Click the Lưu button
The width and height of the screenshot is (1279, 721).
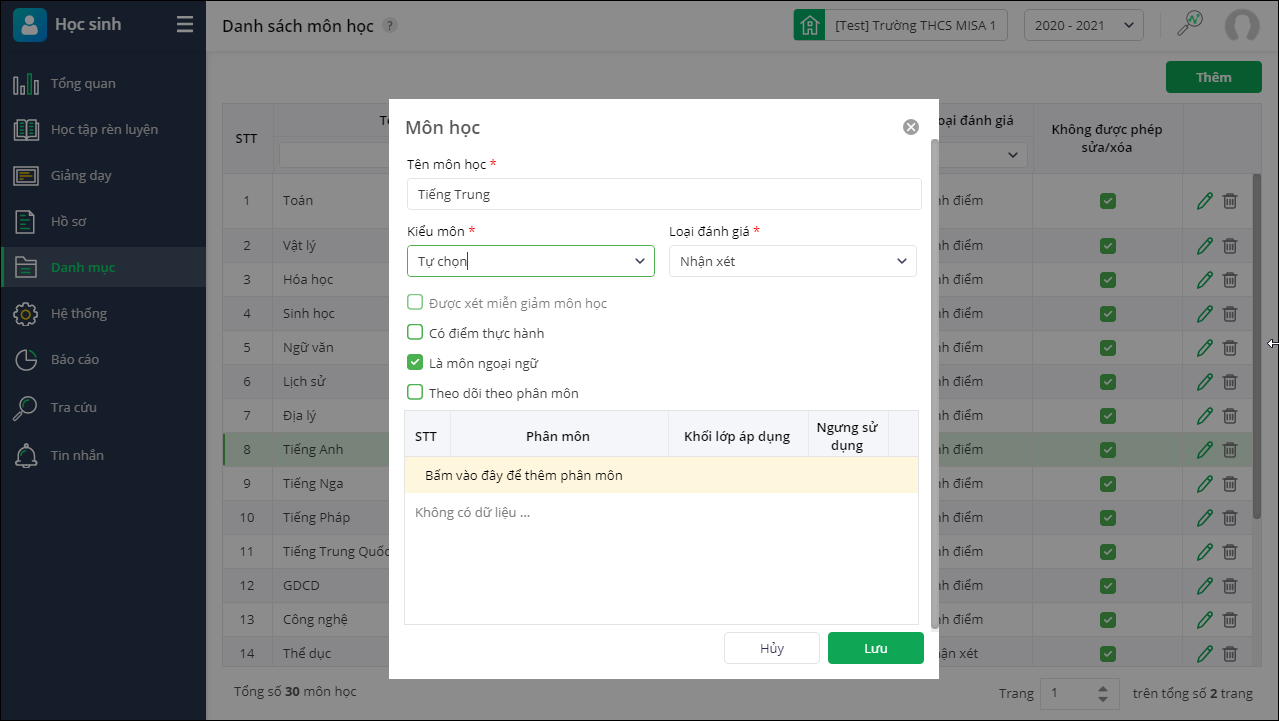[875, 648]
